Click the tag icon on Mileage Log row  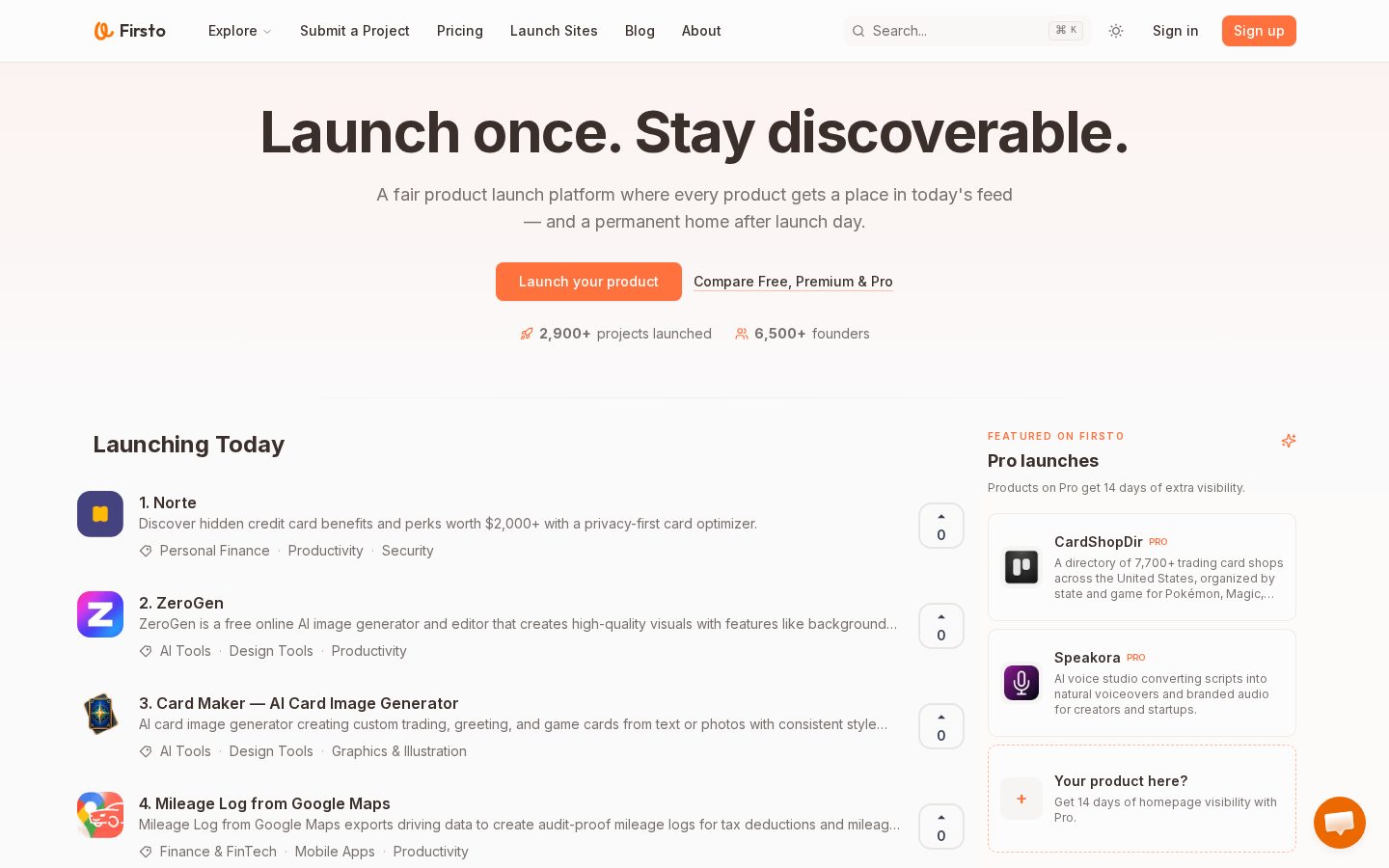(x=146, y=852)
